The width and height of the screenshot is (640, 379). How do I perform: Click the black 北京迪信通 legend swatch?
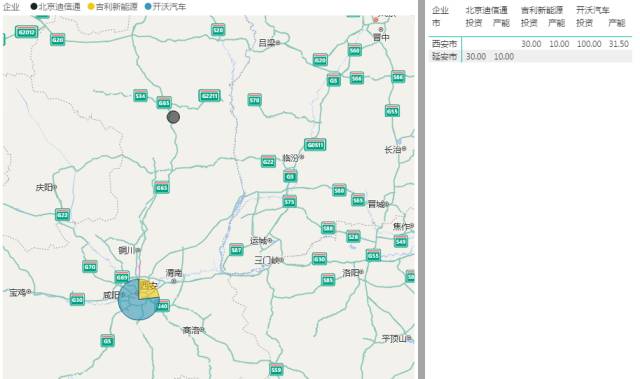click(34, 7)
